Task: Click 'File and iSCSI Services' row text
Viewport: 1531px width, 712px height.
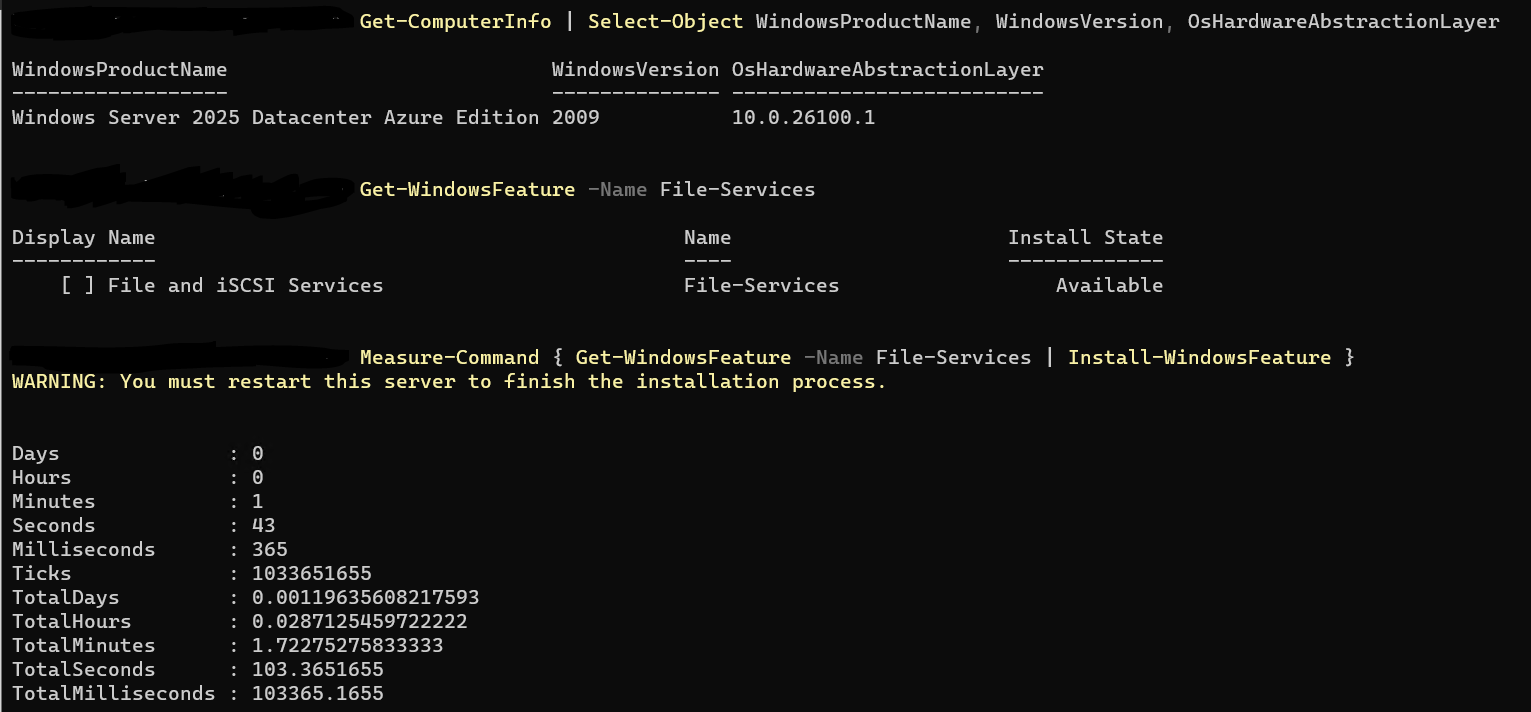Action: pos(245,285)
